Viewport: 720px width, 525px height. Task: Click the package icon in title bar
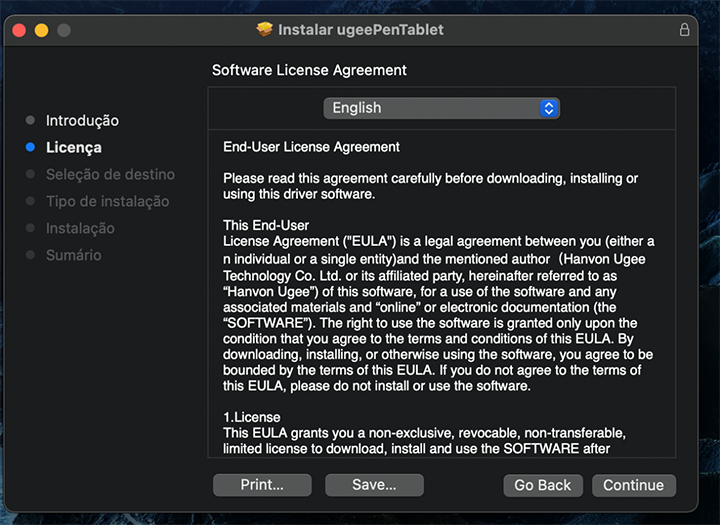pyautogui.click(x=265, y=29)
